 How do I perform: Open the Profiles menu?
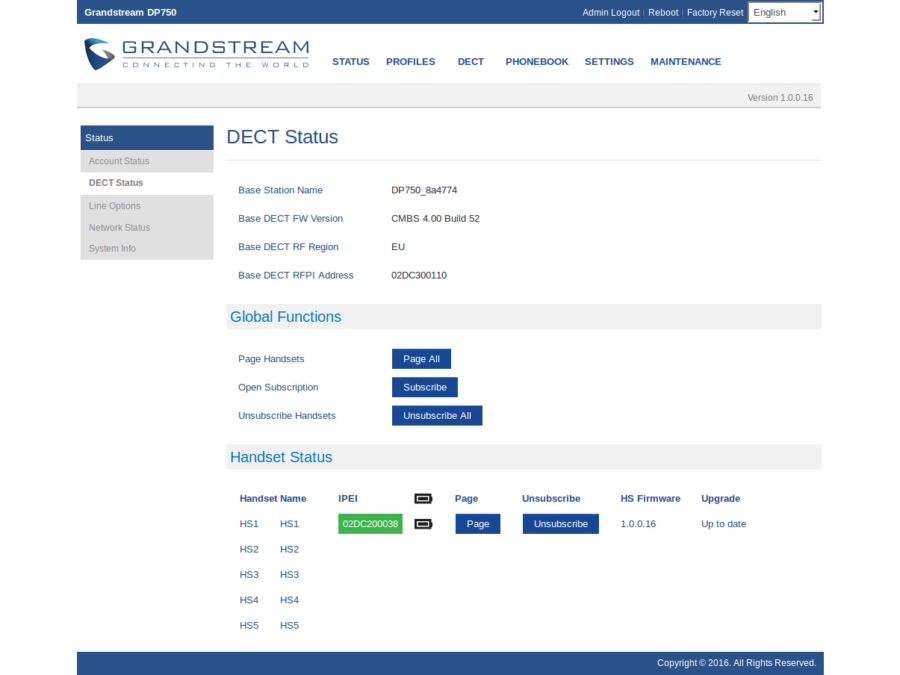[x=410, y=62]
